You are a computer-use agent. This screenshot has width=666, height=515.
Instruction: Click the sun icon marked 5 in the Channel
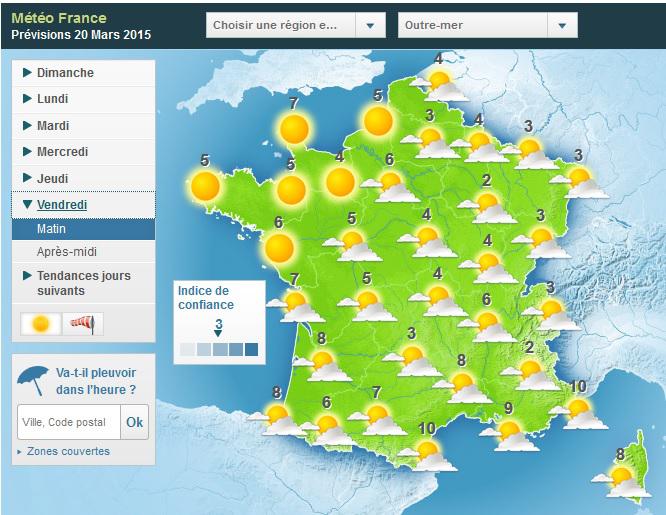click(378, 121)
